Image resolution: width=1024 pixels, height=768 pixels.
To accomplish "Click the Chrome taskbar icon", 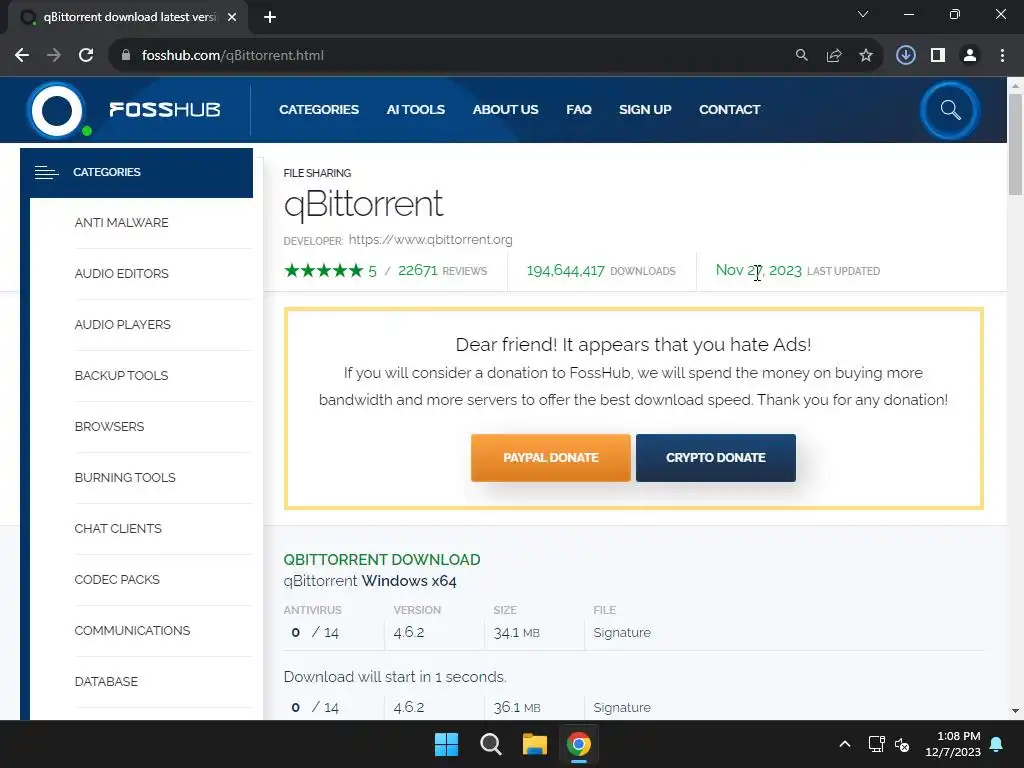I will 579,744.
